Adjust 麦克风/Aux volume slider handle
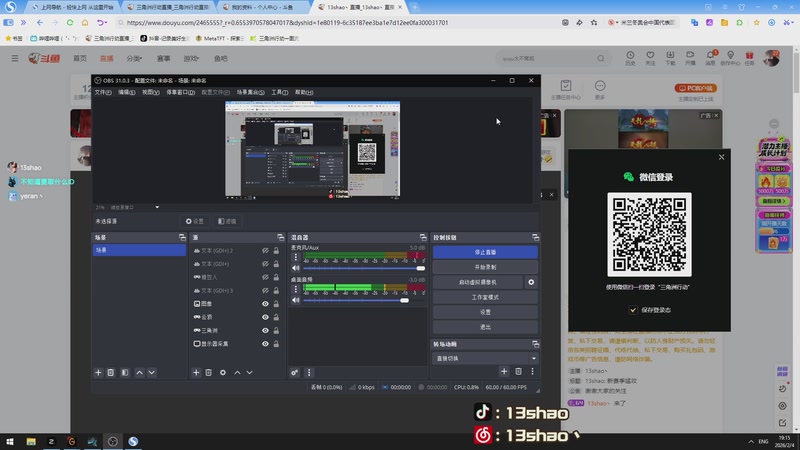Viewport: 800px width, 450px height. tap(421, 268)
